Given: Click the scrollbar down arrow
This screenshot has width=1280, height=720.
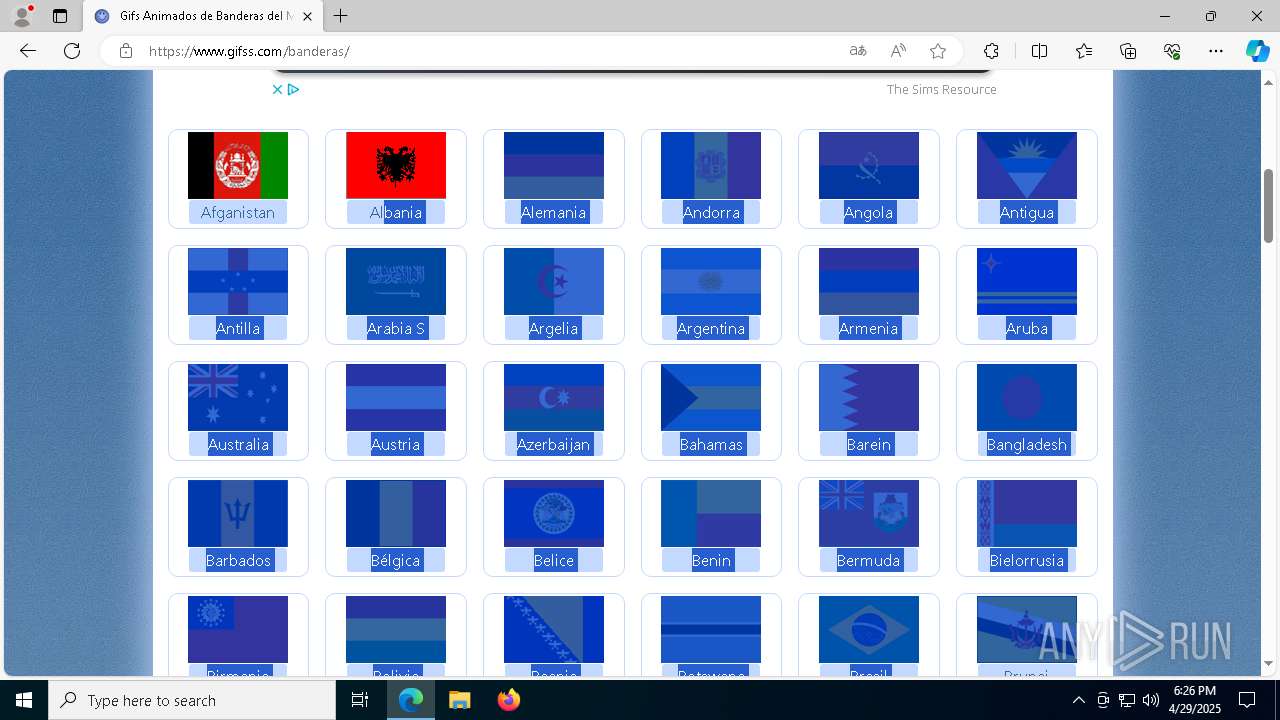Looking at the screenshot, I should tap(1268, 663).
